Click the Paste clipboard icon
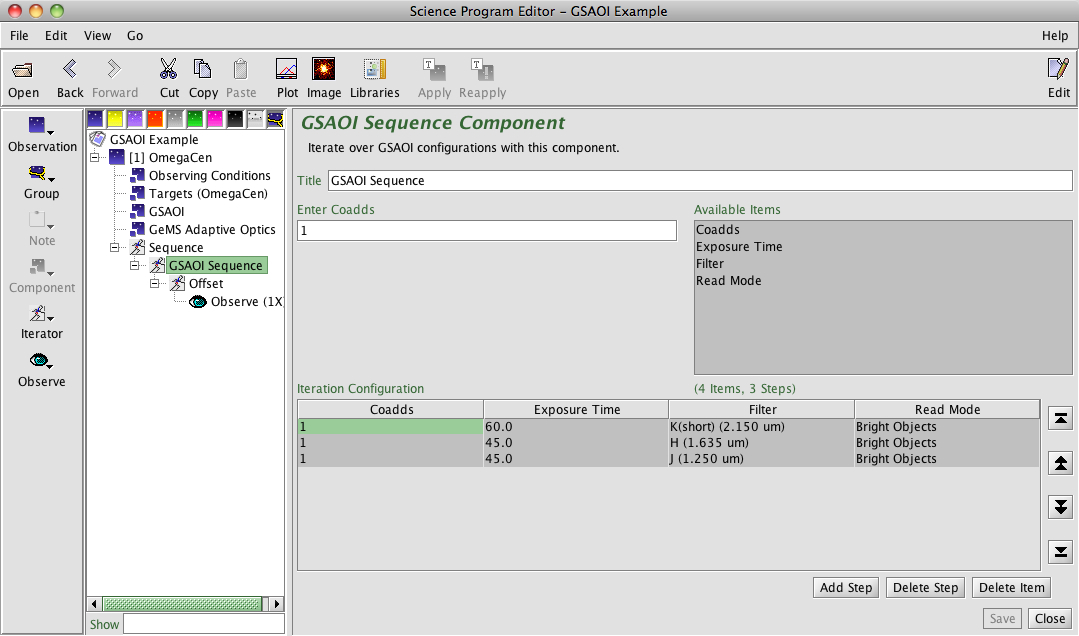Viewport: 1079px width, 636px height. [240, 69]
